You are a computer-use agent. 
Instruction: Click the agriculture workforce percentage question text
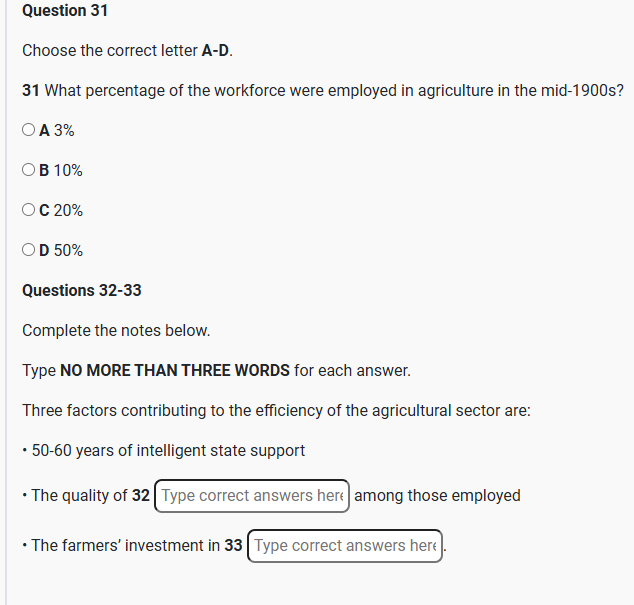pos(335,90)
